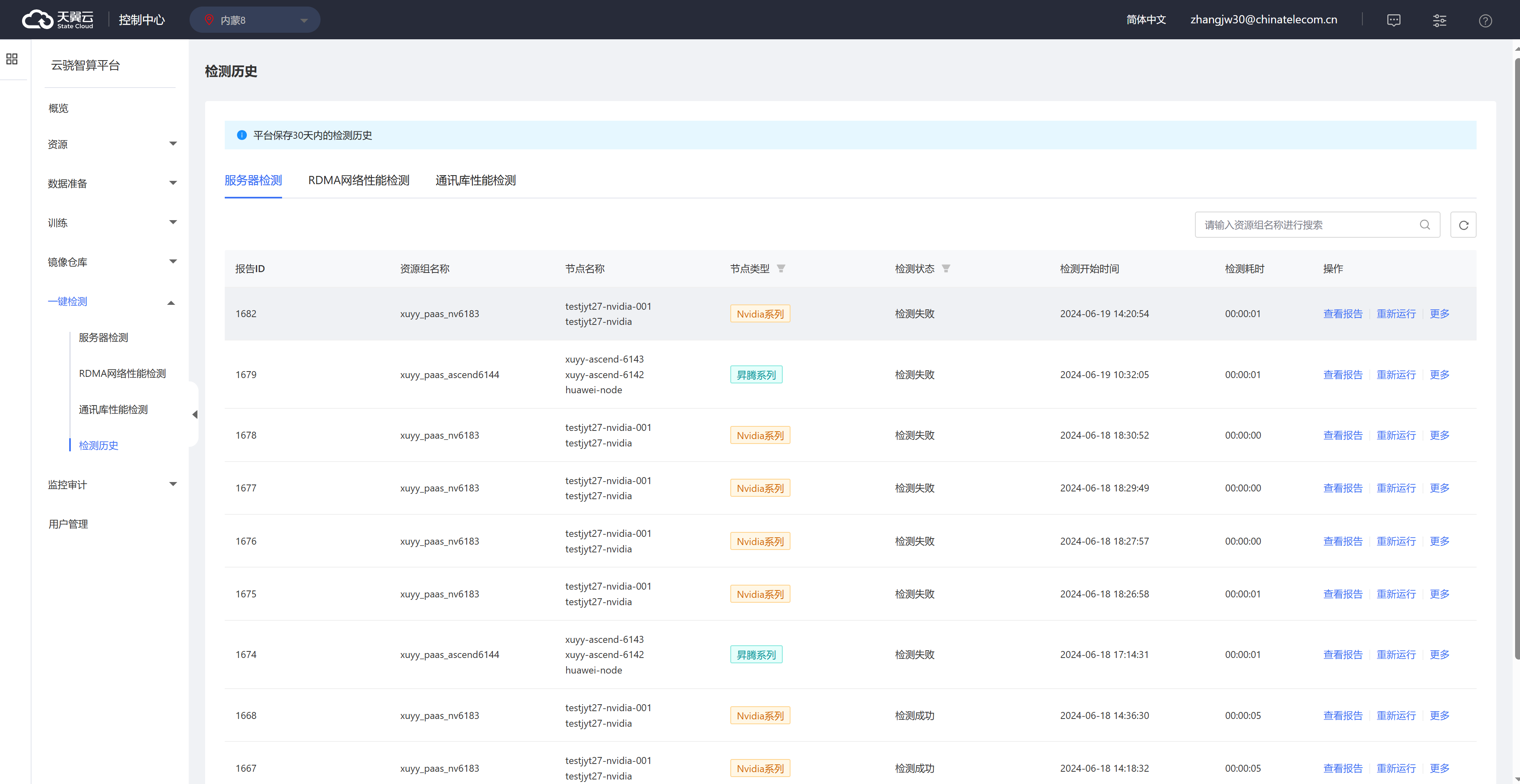View report for ID 1677
This screenshot has height=784, width=1520.
1343,488
